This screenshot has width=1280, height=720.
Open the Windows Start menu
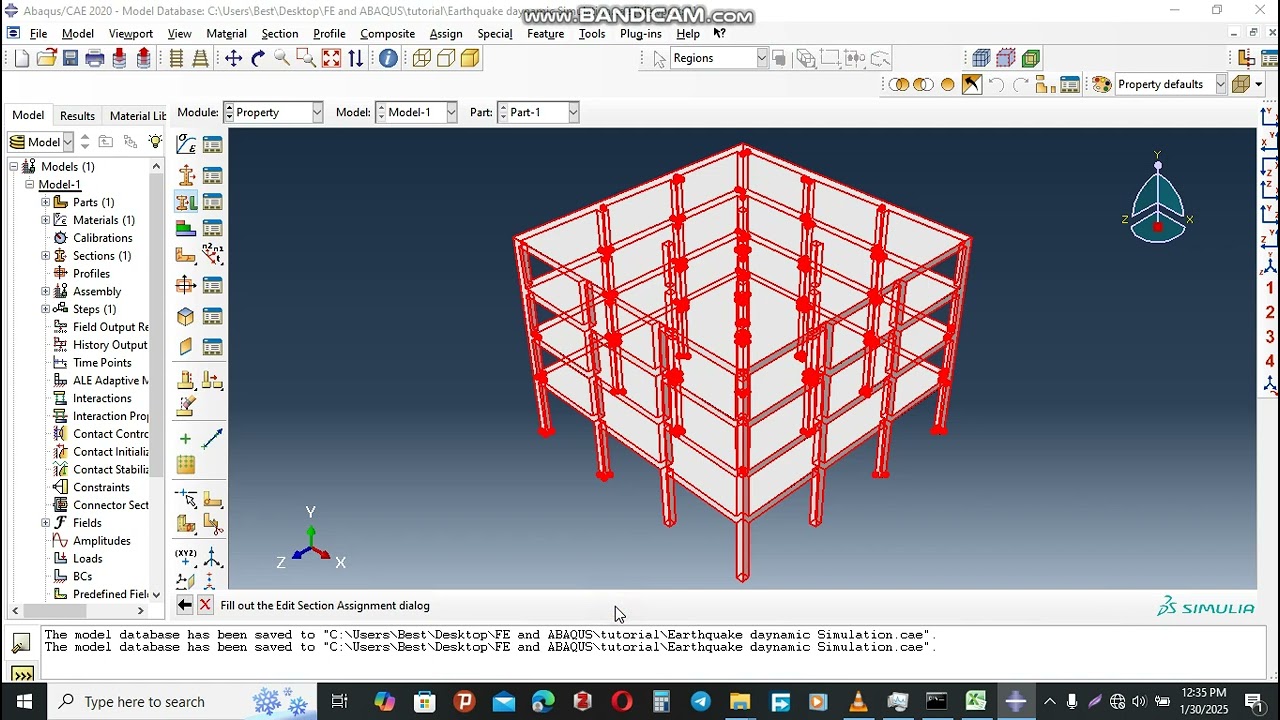pyautogui.click(x=23, y=701)
